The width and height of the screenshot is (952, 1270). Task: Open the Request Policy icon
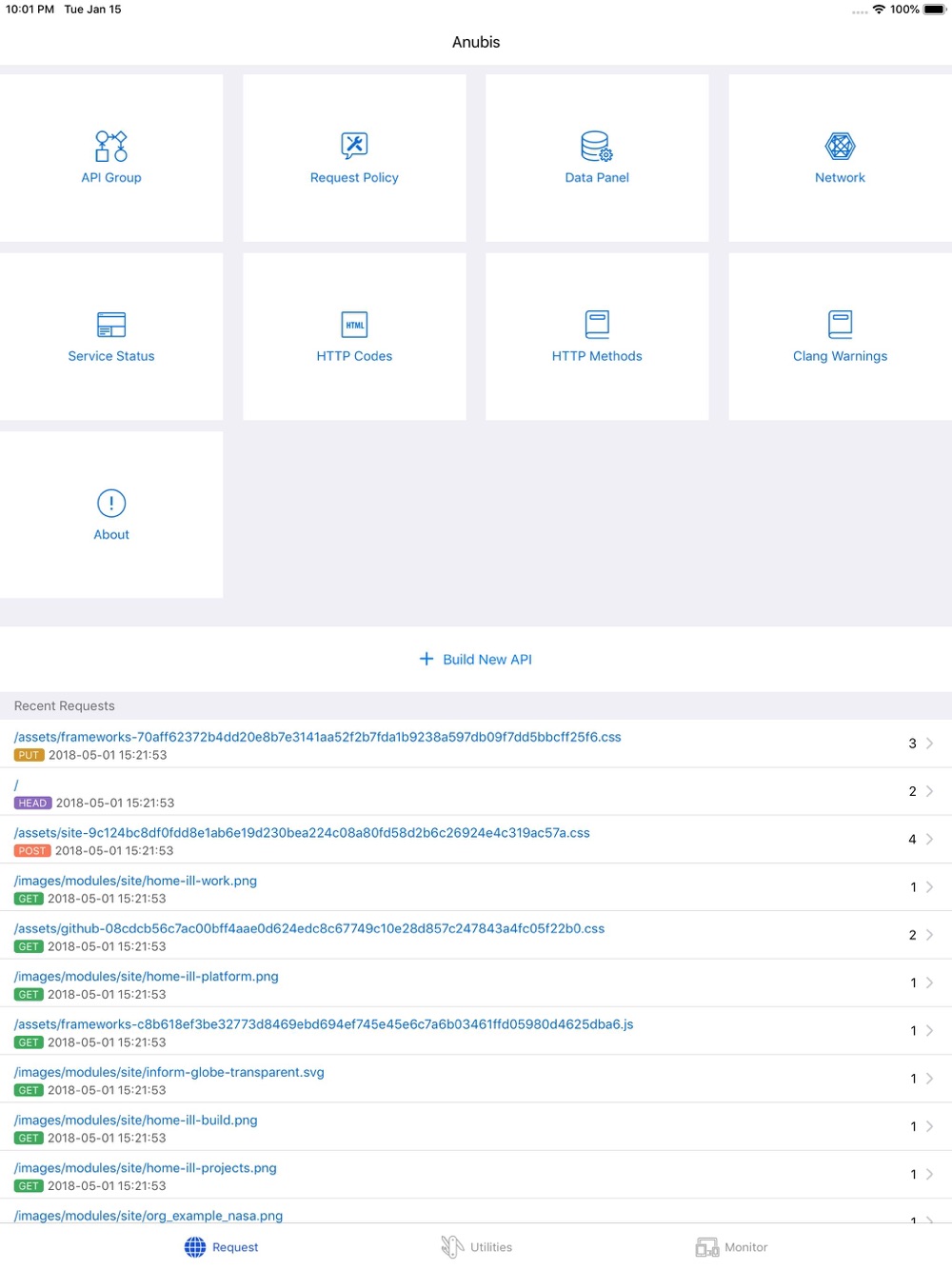[354, 145]
